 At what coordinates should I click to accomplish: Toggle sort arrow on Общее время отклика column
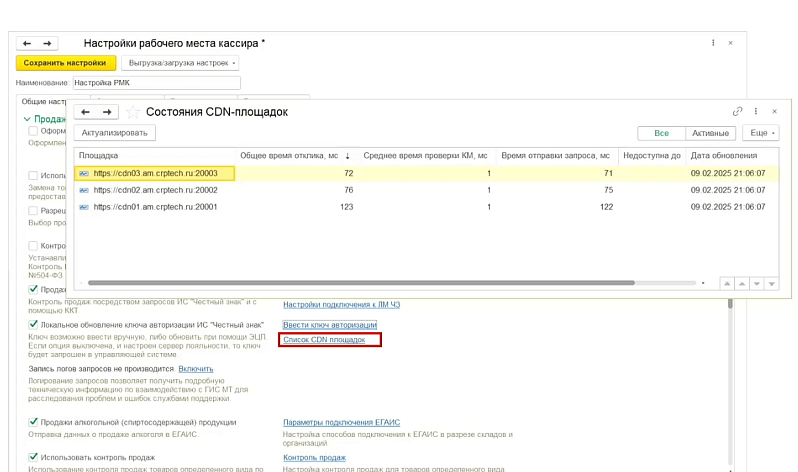348,156
